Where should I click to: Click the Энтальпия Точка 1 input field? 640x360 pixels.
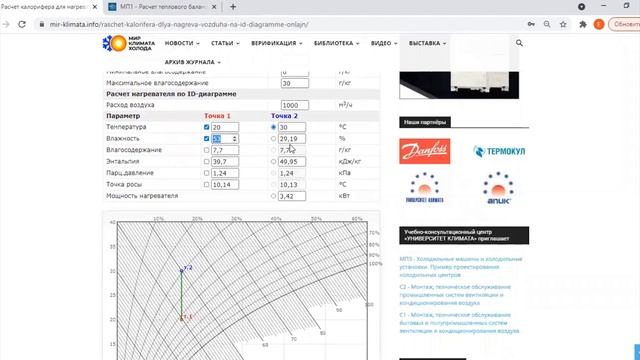(225, 162)
